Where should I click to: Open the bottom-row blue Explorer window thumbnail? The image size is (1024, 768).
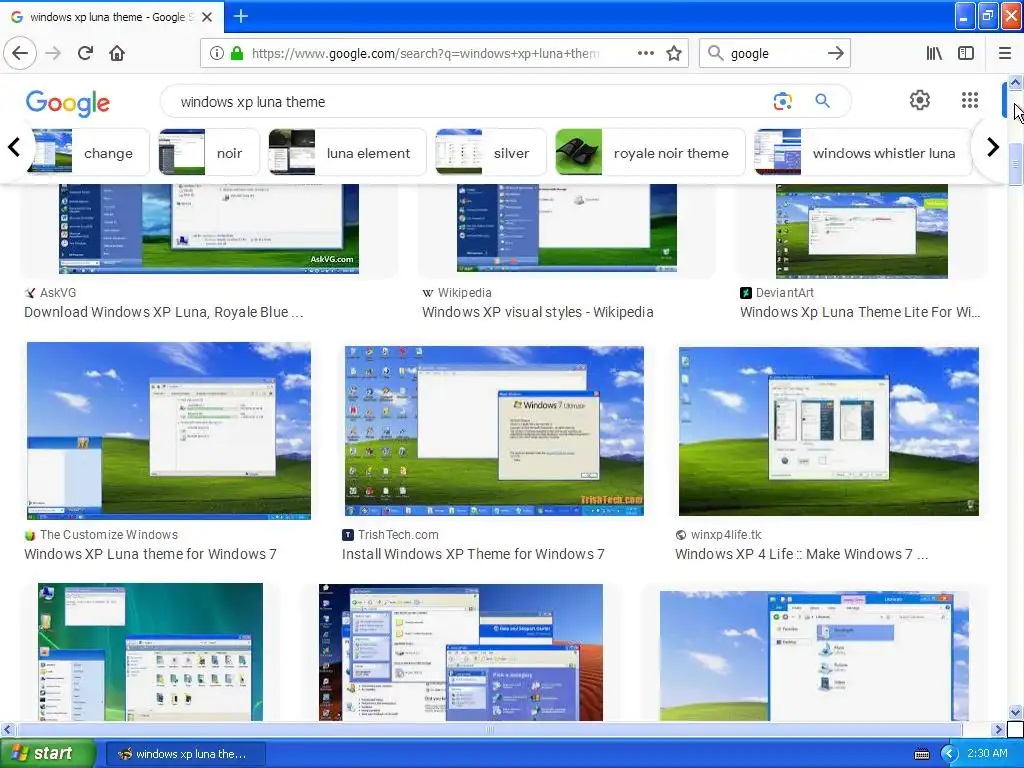point(814,656)
